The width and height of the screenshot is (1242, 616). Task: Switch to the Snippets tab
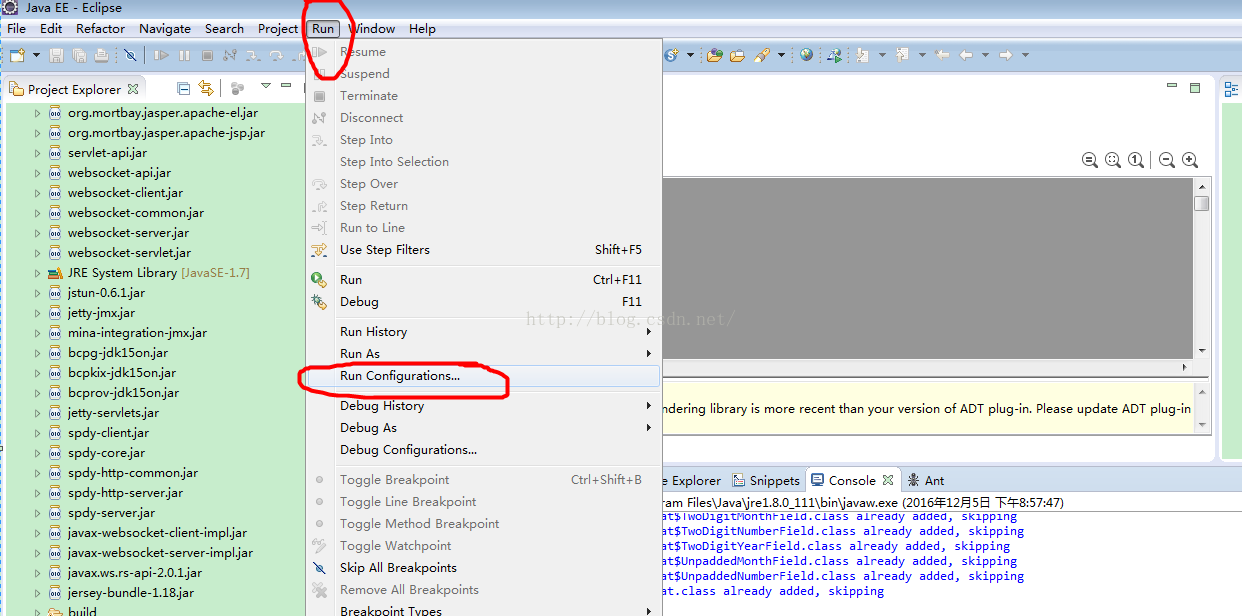(x=766, y=480)
